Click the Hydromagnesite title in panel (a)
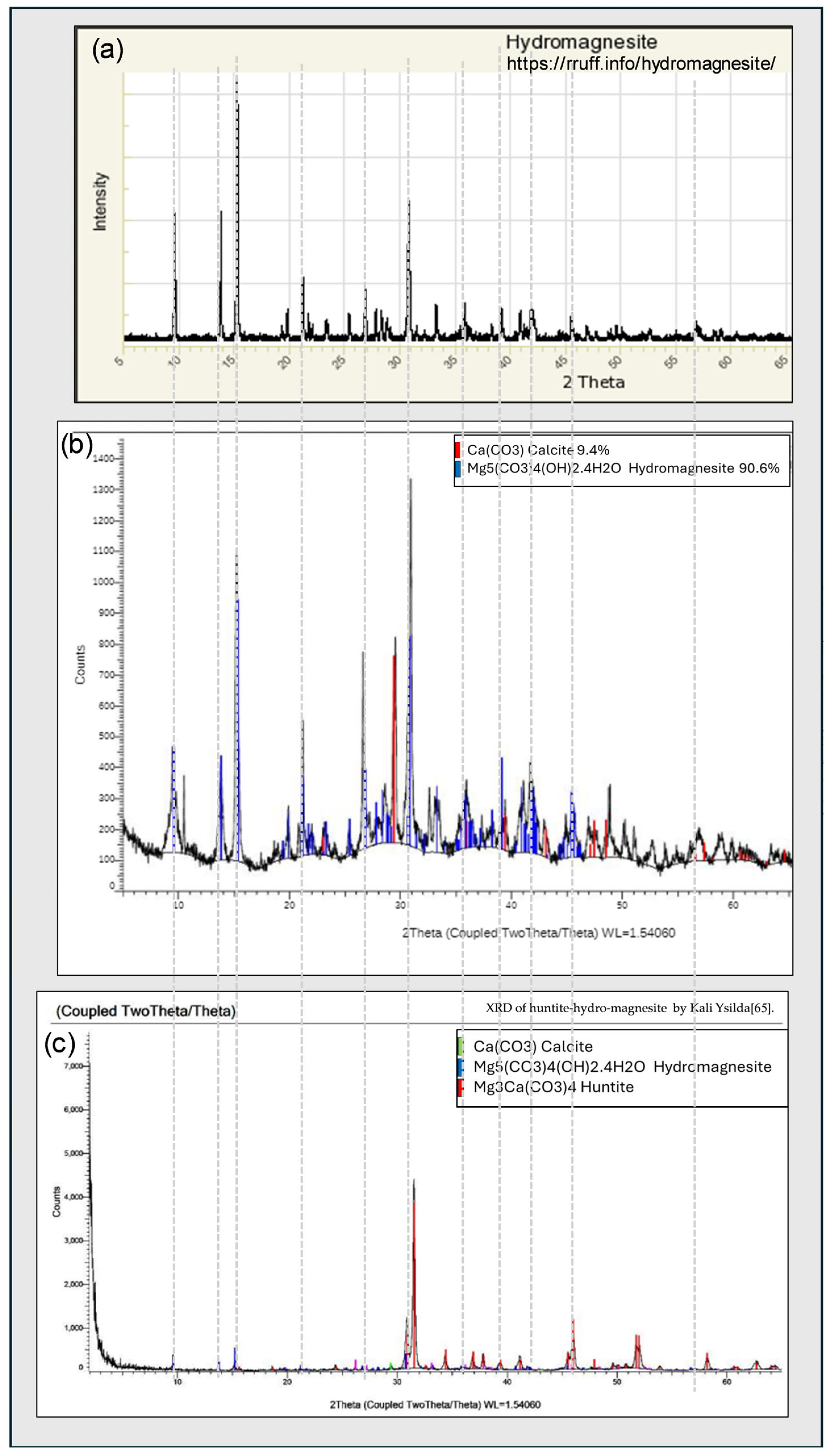The height and width of the screenshot is (1456, 831). (581, 42)
